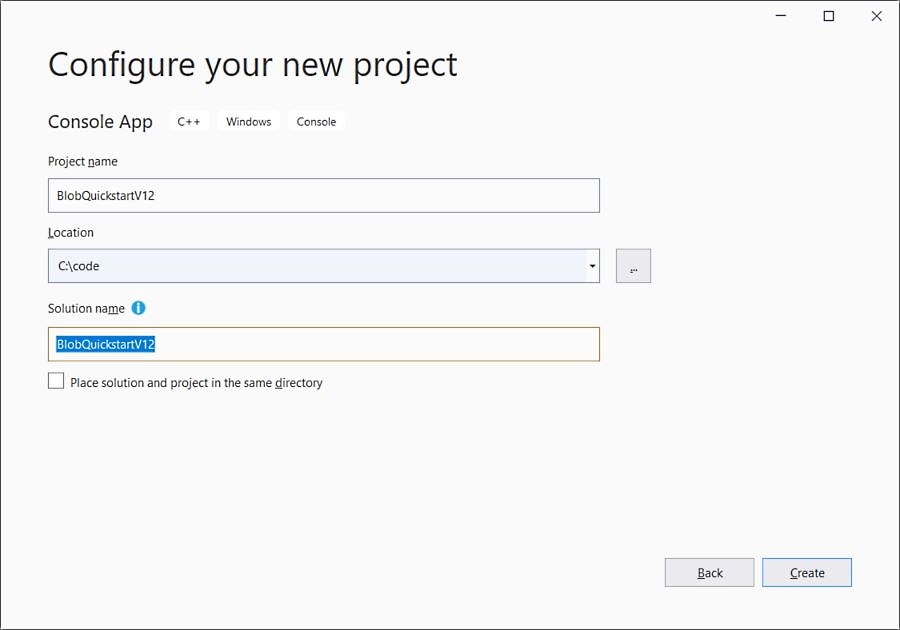
Task: Click the maximize window icon
Action: (827, 15)
